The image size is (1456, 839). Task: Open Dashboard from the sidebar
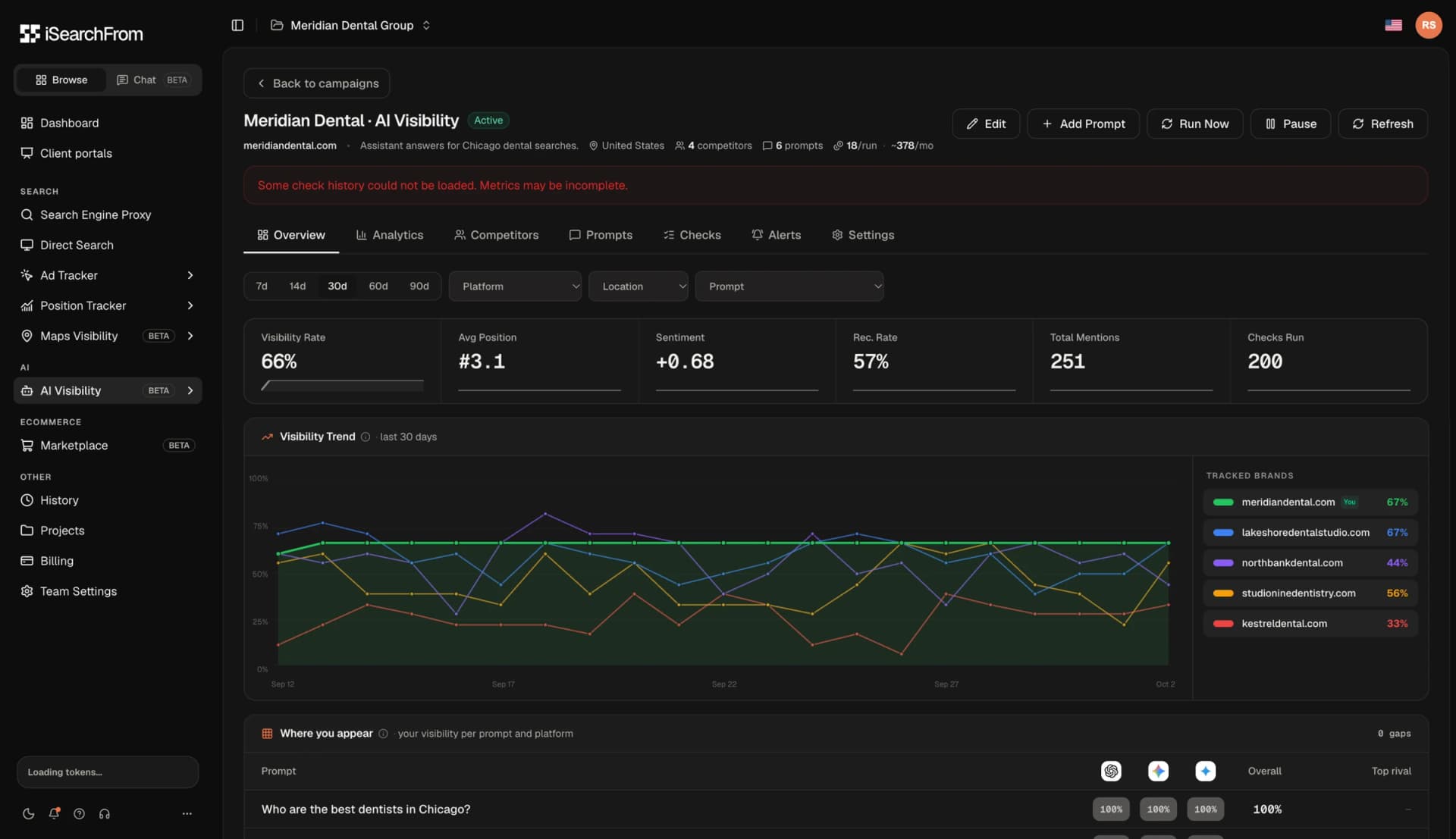coord(108,123)
